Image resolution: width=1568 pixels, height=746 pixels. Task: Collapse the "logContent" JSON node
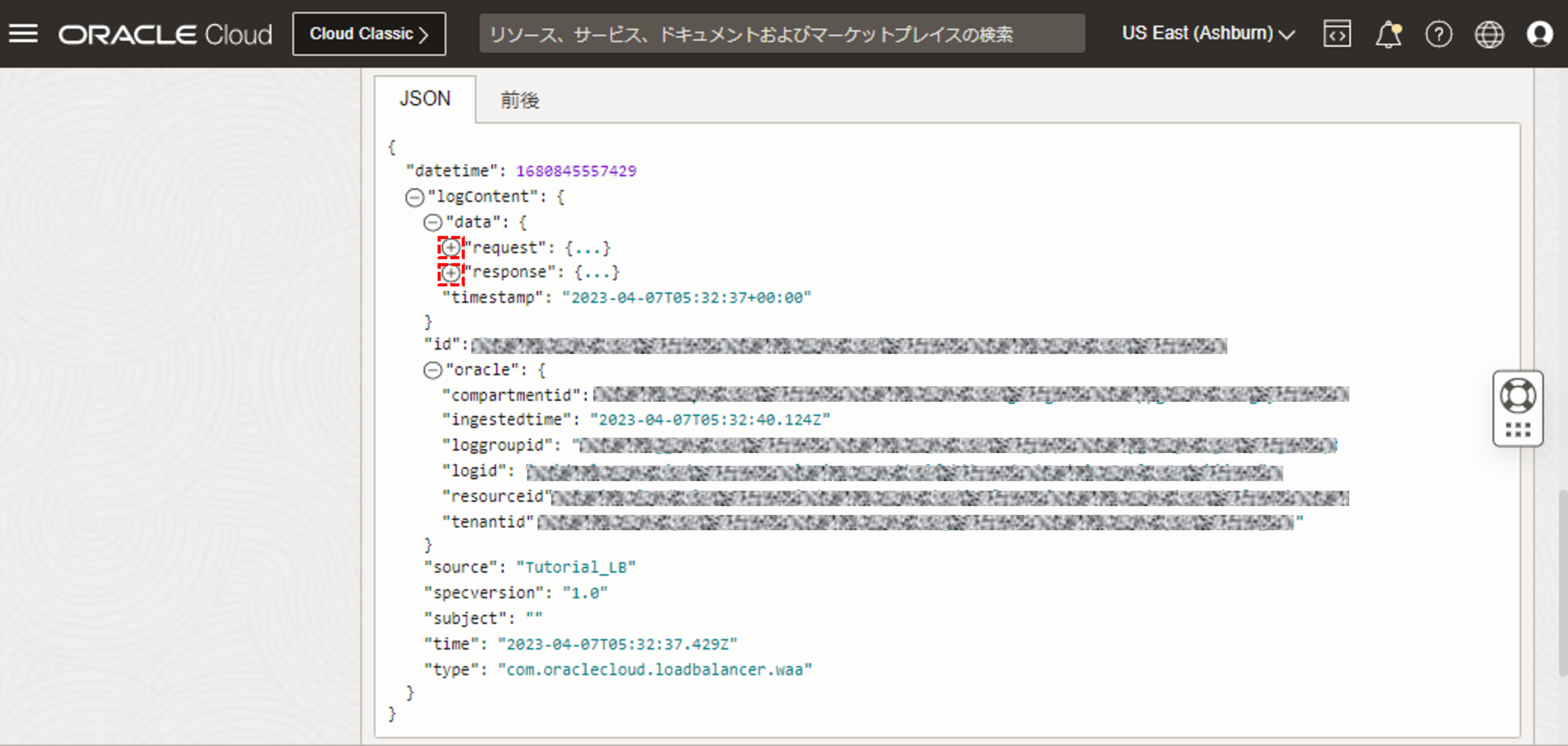point(414,197)
